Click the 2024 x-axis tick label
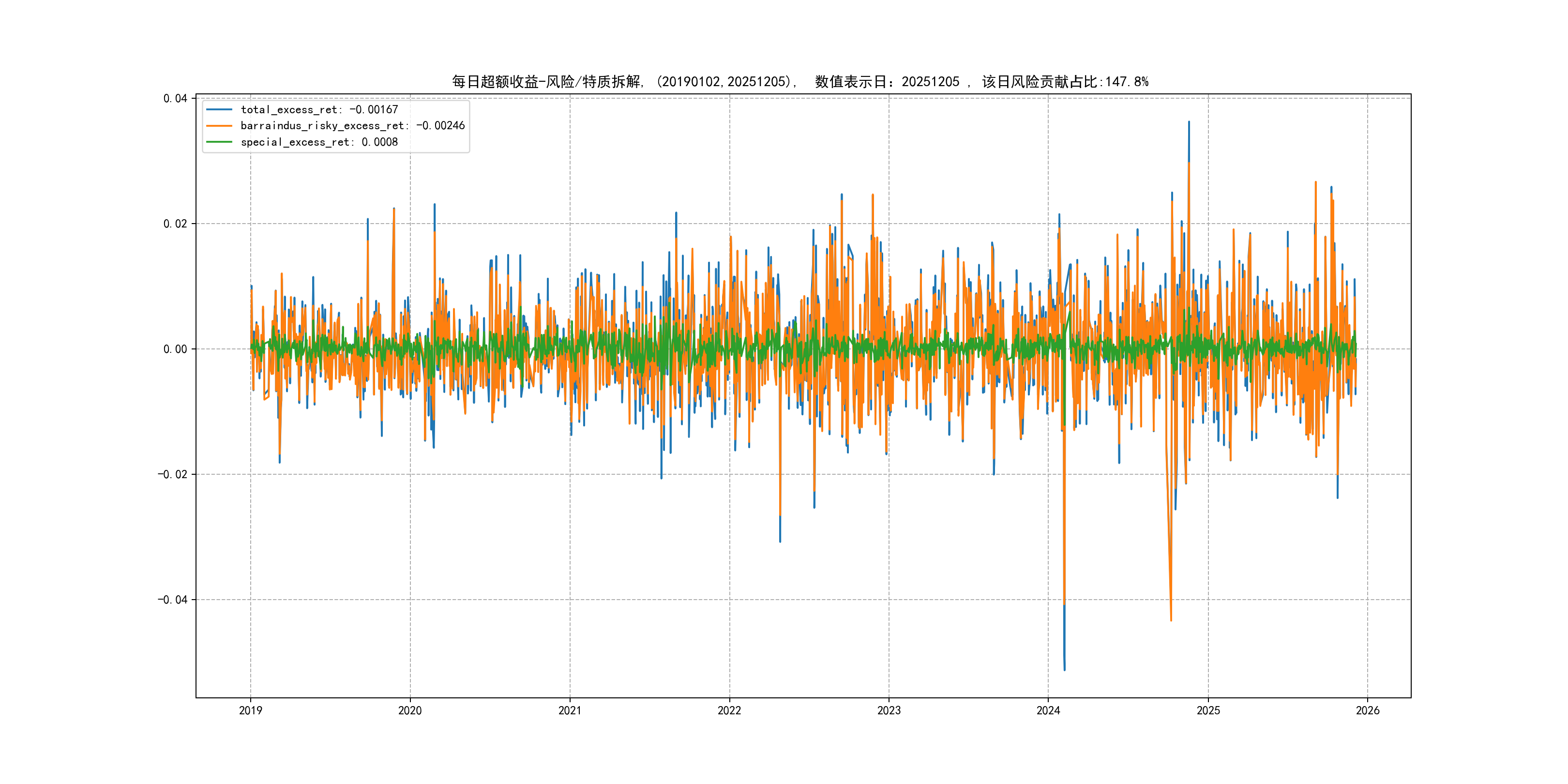Image resolution: width=1568 pixels, height=784 pixels. (x=1048, y=710)
